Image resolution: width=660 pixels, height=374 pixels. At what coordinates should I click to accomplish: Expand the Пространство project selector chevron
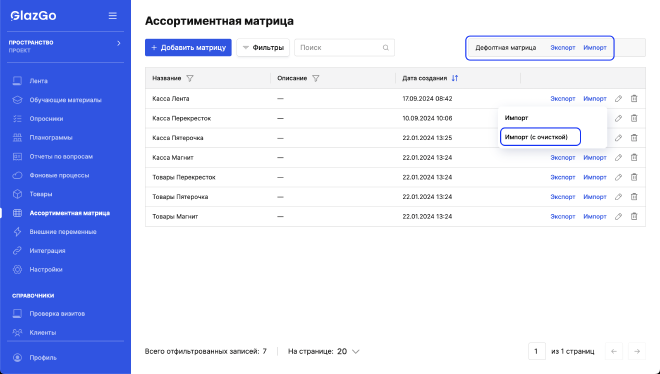coord(119,43)
